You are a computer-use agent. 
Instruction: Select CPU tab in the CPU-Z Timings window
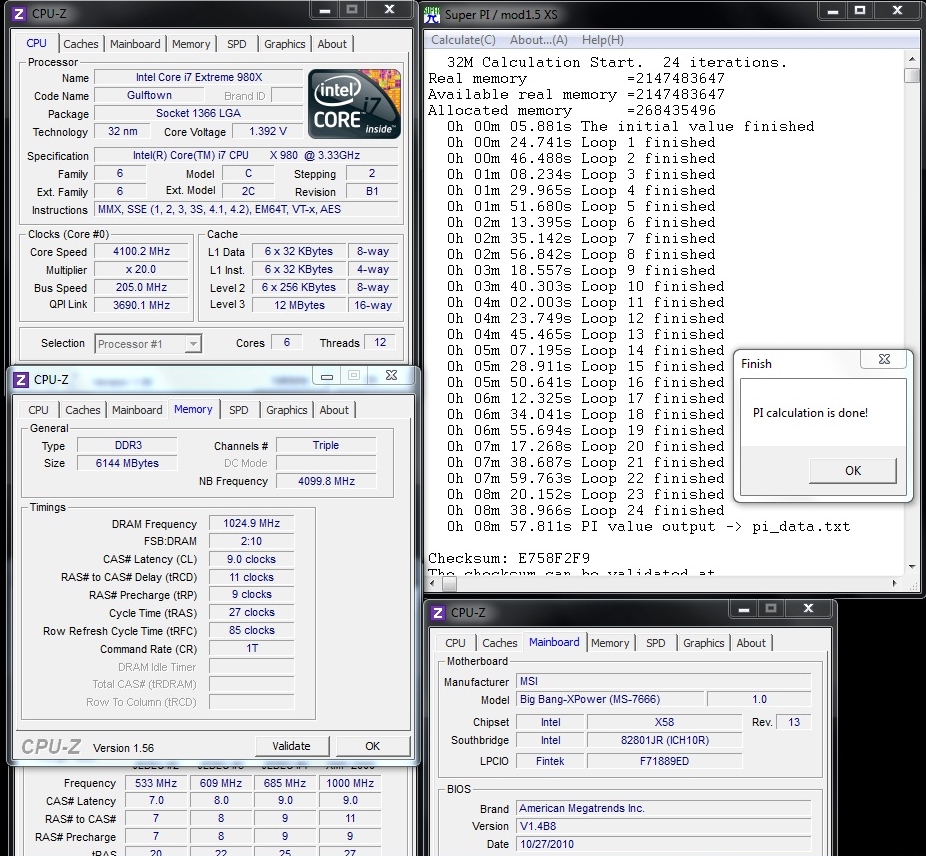[38, 410]
